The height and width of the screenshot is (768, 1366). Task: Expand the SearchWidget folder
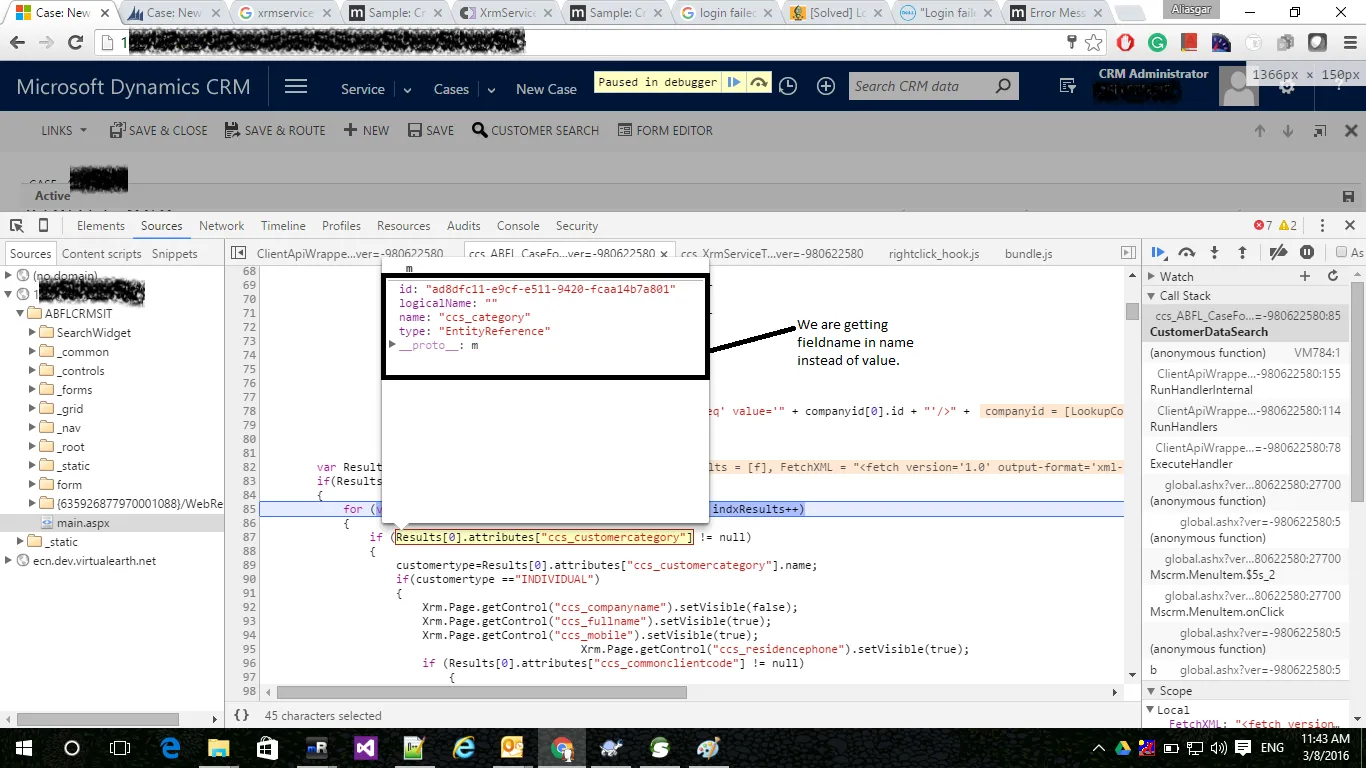click(x=33, y=332)
